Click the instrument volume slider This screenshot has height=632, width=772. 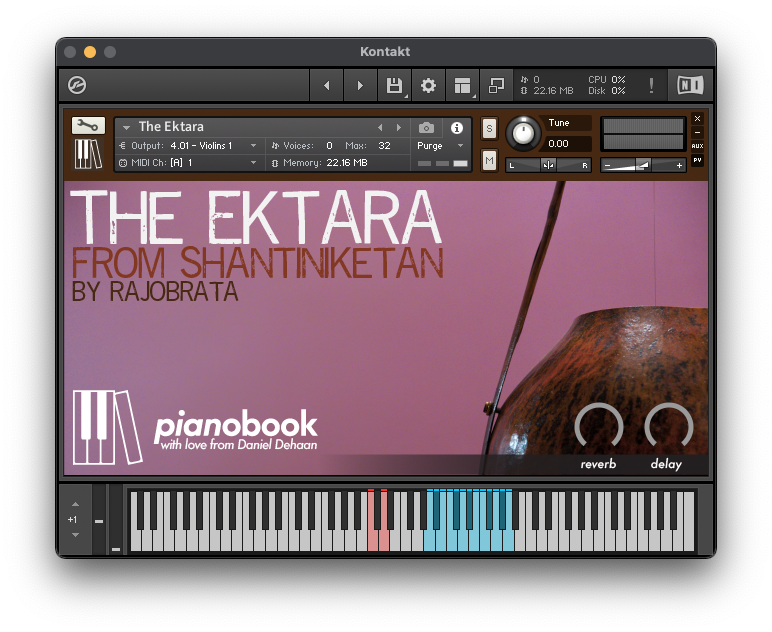tap(643, 165)
